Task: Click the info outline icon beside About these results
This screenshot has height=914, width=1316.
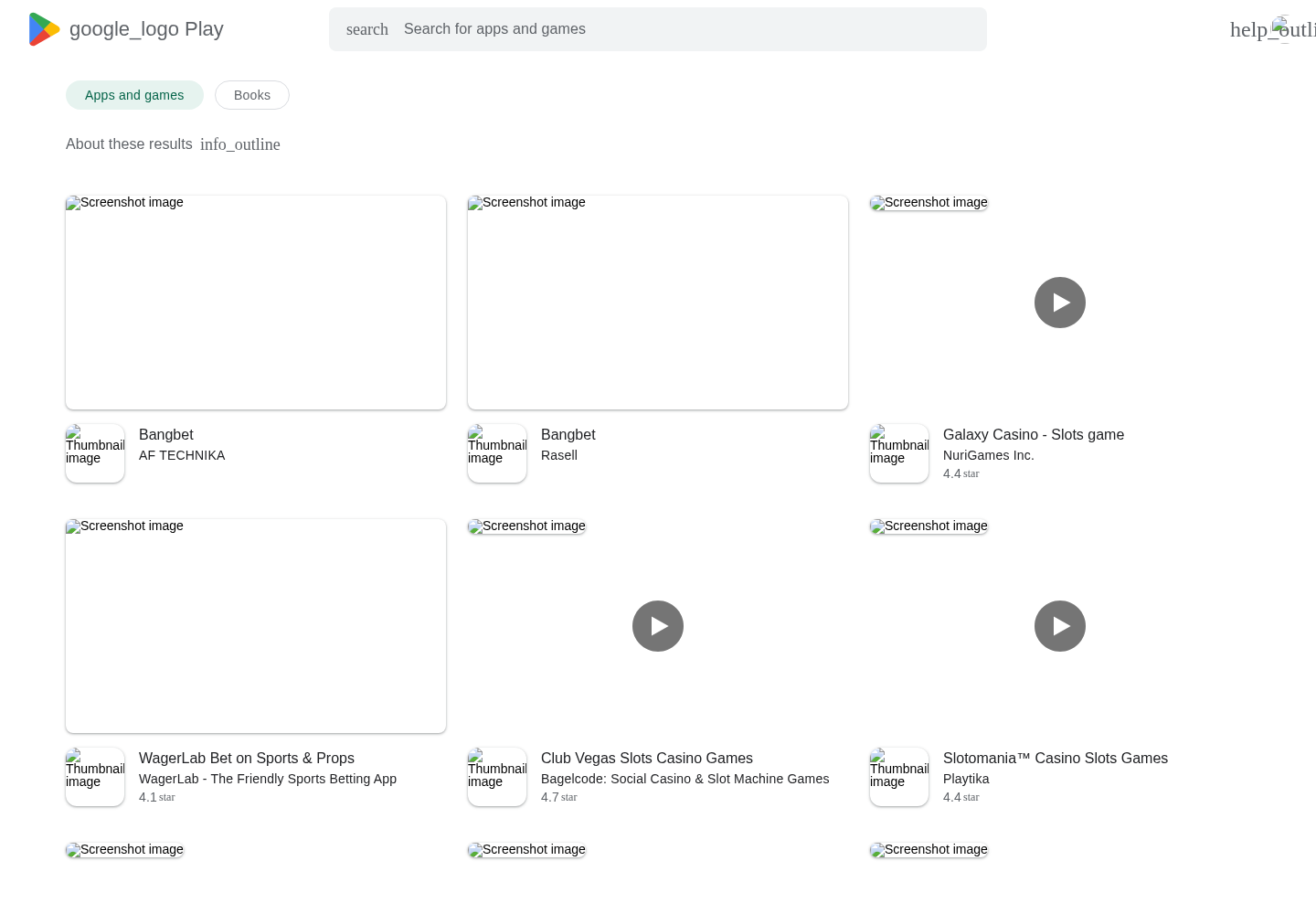Action: point(240,144)
